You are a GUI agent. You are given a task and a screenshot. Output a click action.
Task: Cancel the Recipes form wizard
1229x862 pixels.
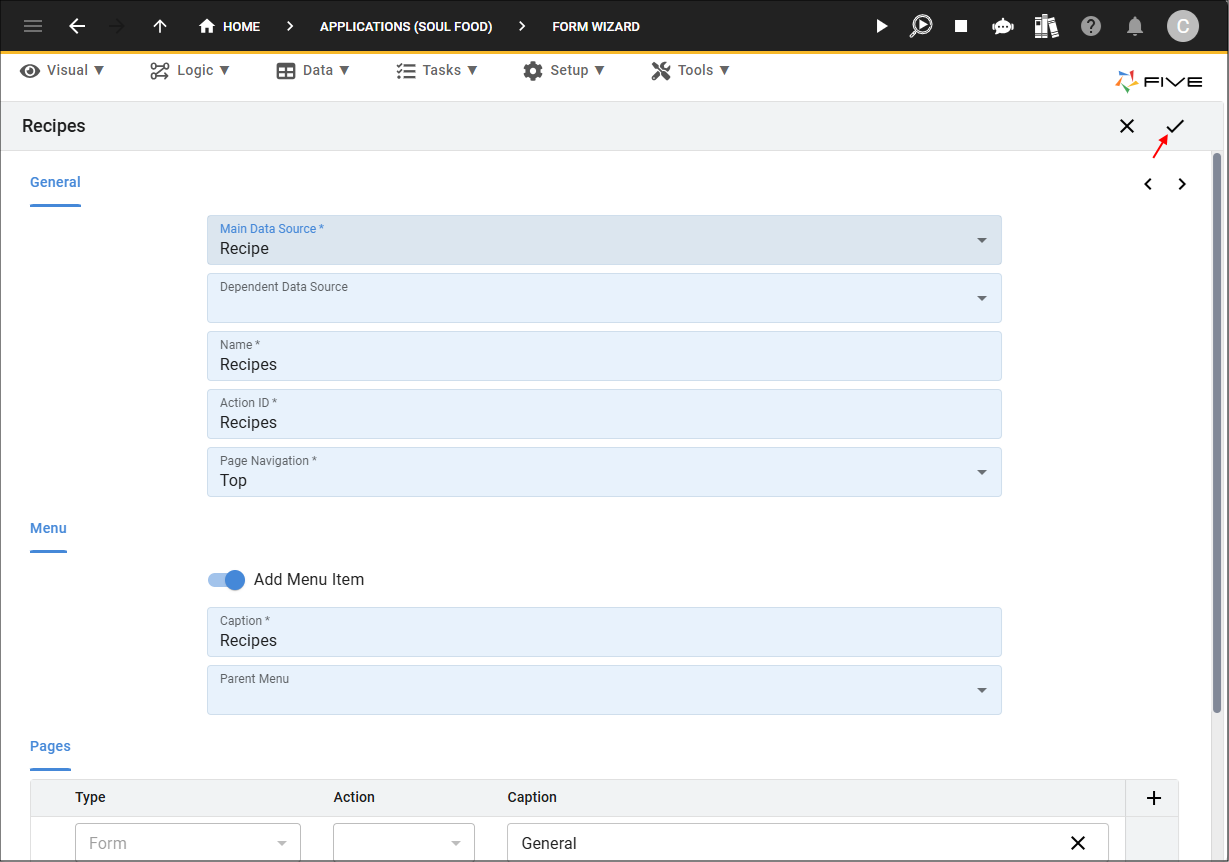tap(1127, 126)
